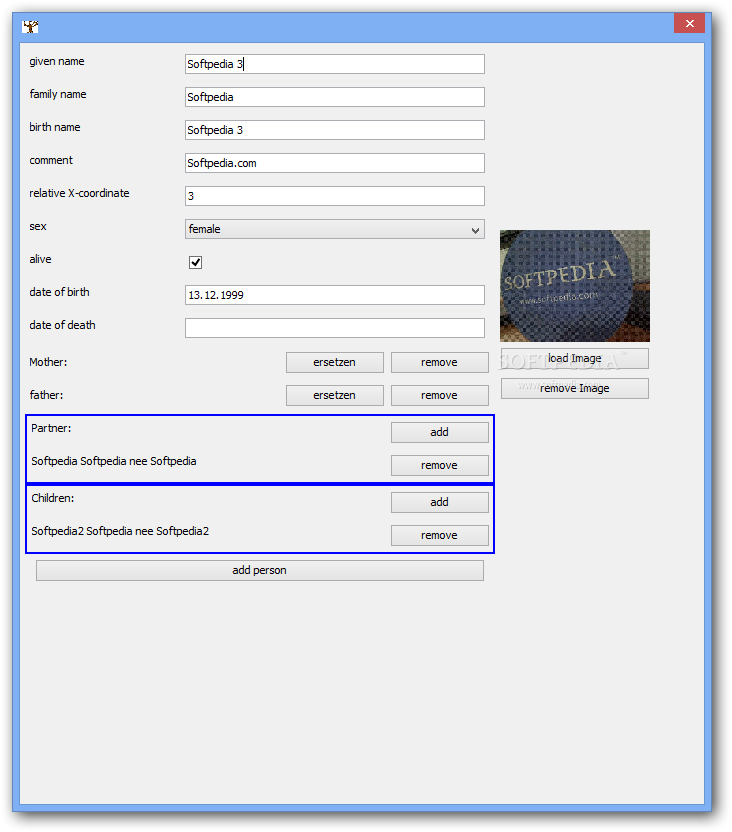This screenshot has height=832, width=732.
Task: Click the given name input field
Action: [x=335, y=64]
